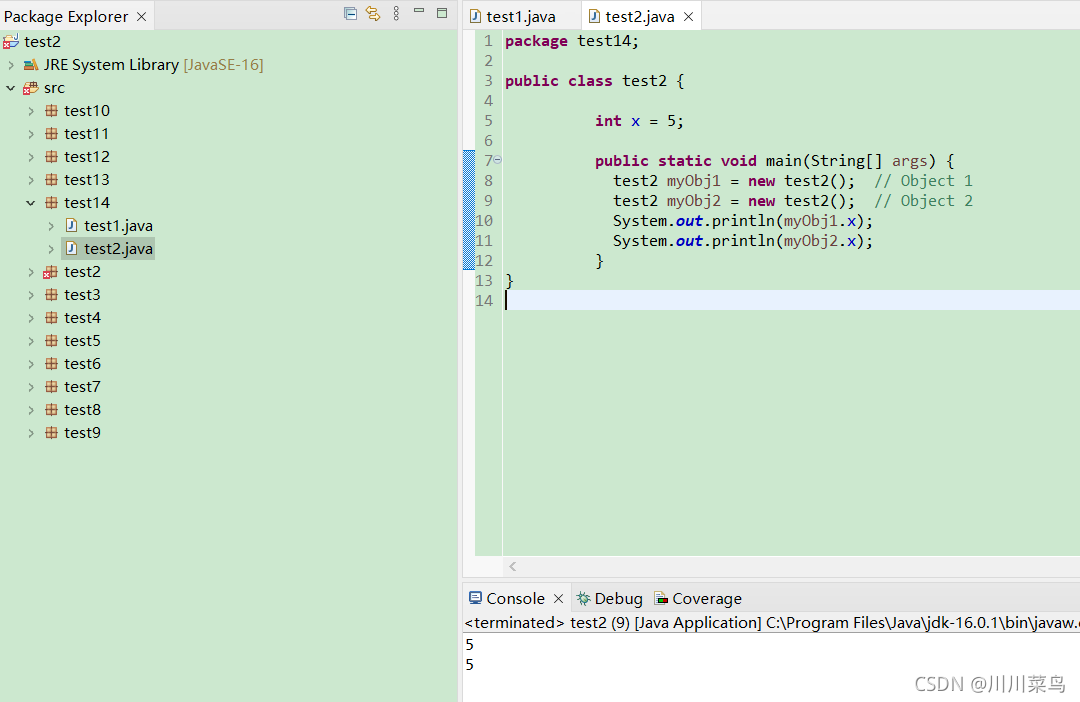Click the test8 package icon

(51, 410)
